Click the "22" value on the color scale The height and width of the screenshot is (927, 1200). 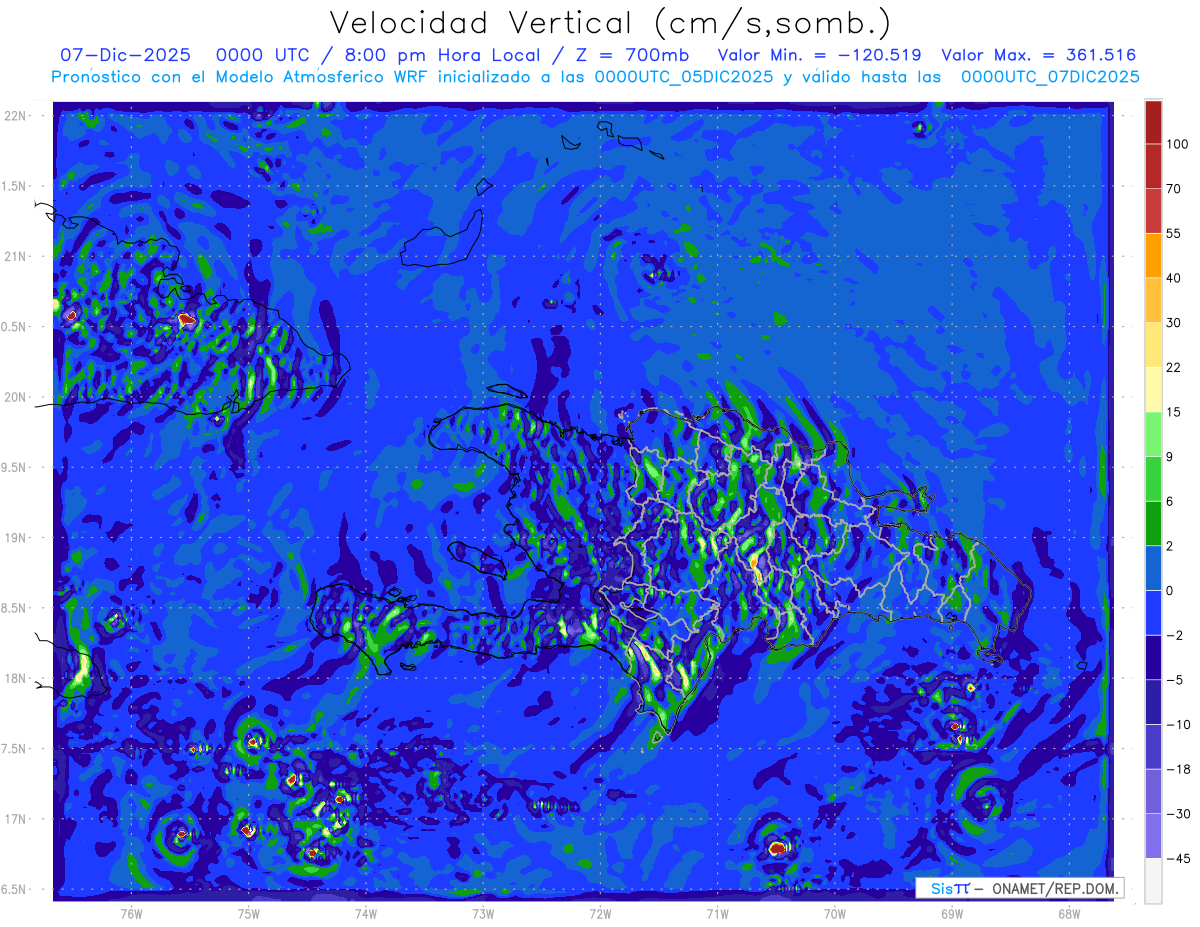tap(1174, 367)
